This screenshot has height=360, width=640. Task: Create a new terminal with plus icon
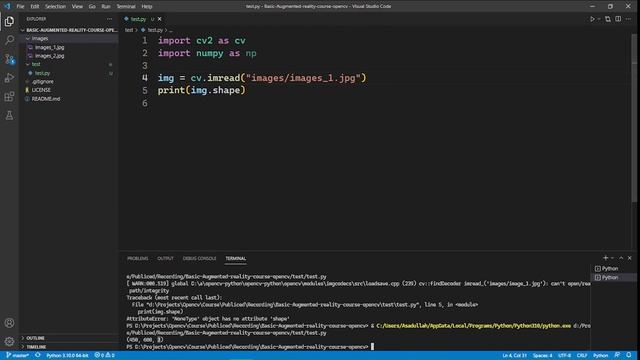[605, 258]
